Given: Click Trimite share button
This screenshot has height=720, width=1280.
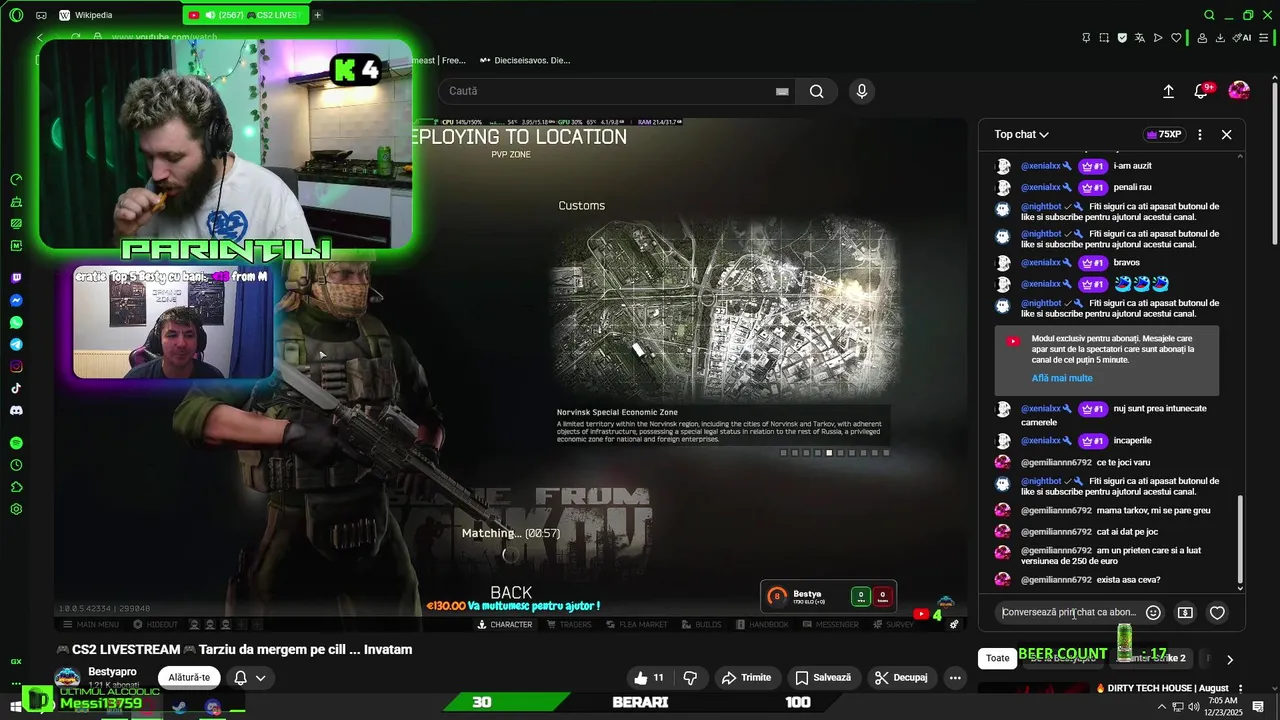Looking at the screenshot, I should [747, 677].
